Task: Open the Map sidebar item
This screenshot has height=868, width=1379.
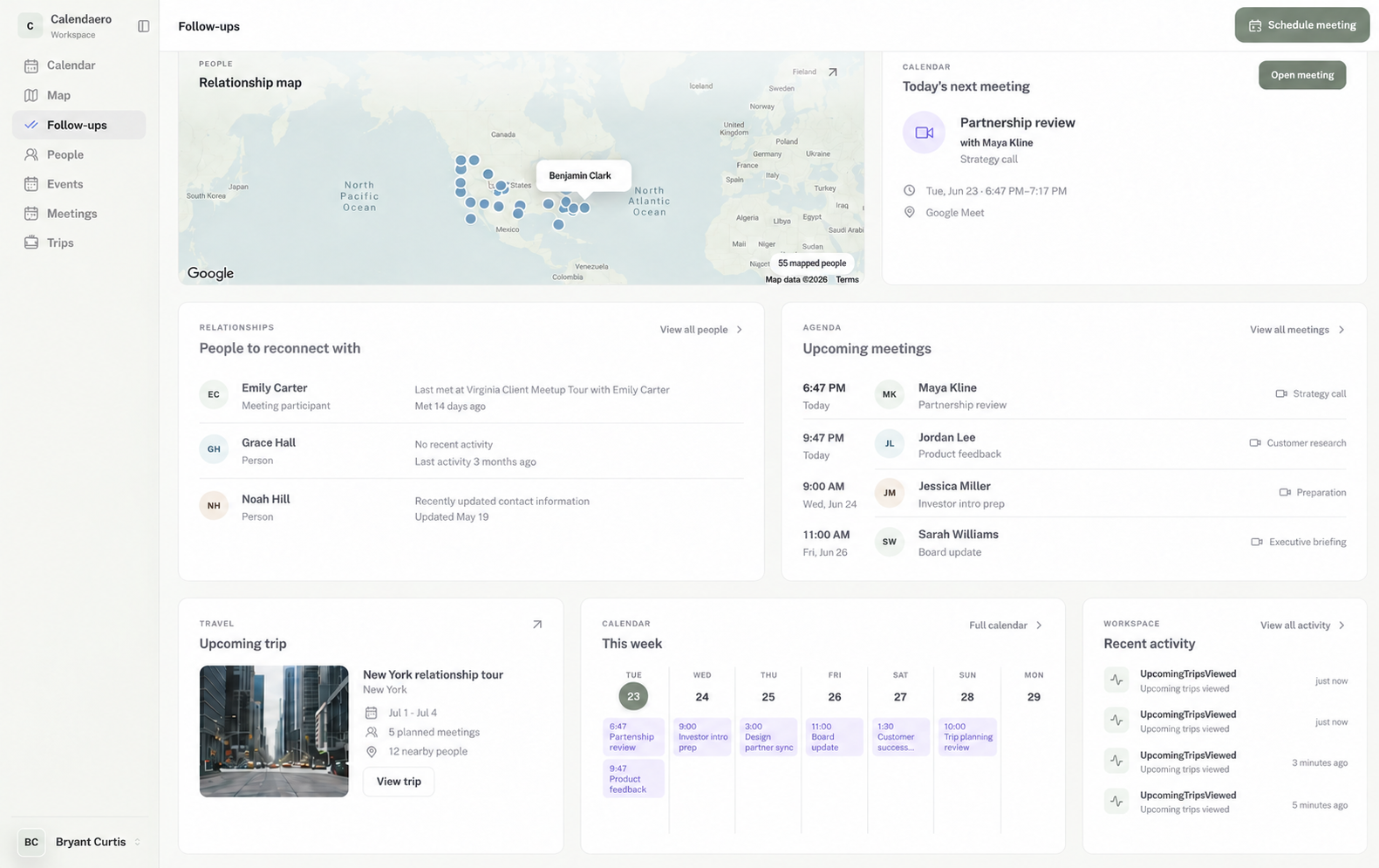Action: tap(79, 95)
